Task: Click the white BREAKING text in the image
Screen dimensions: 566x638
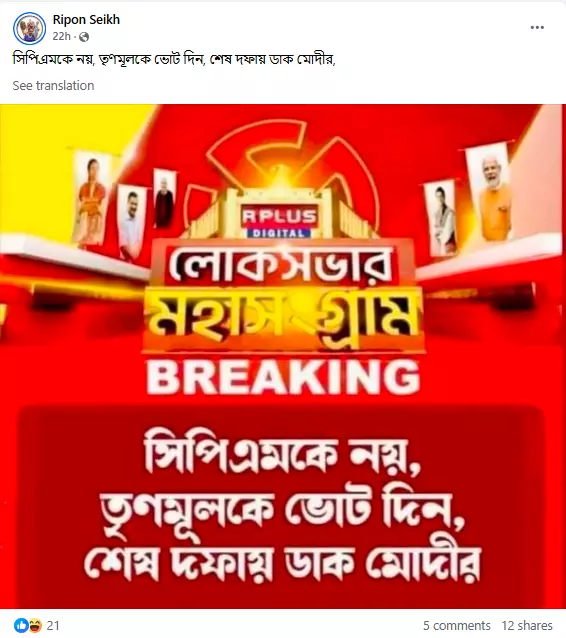Action: coord(283,377)
